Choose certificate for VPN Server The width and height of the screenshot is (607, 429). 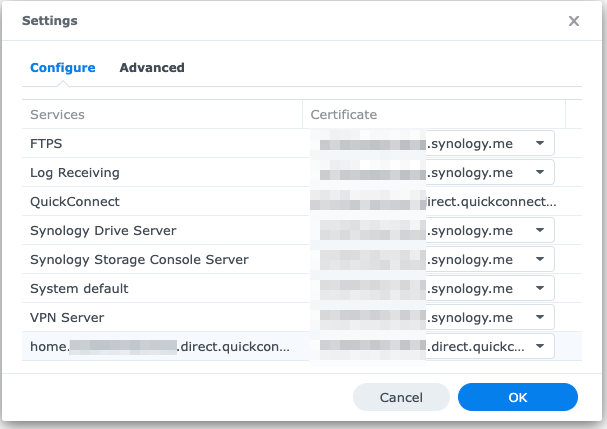(x=540, y=317)
